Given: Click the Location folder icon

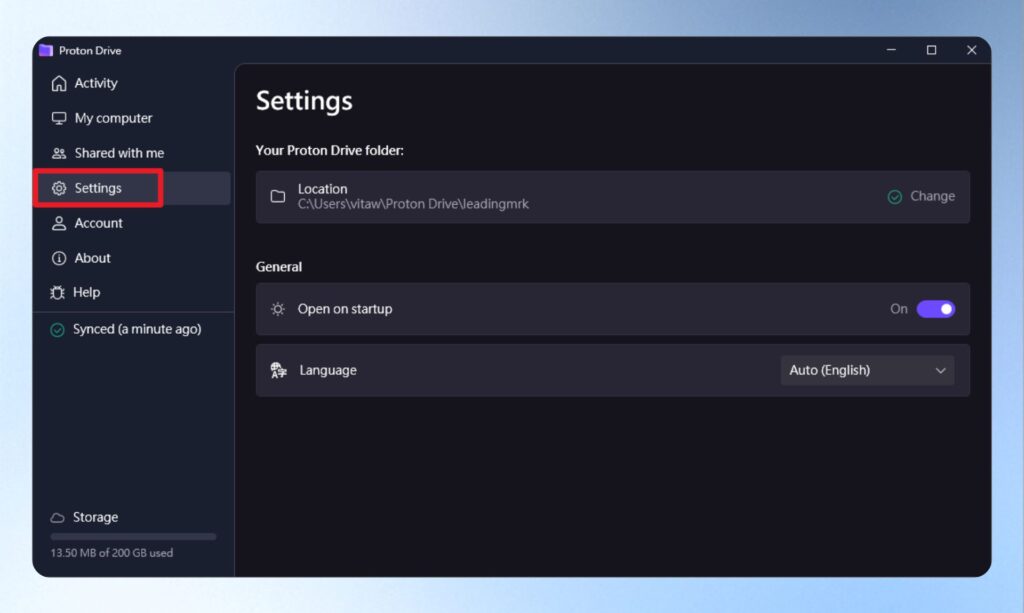Looking at the screenshot, I should (x=278, y=196).
